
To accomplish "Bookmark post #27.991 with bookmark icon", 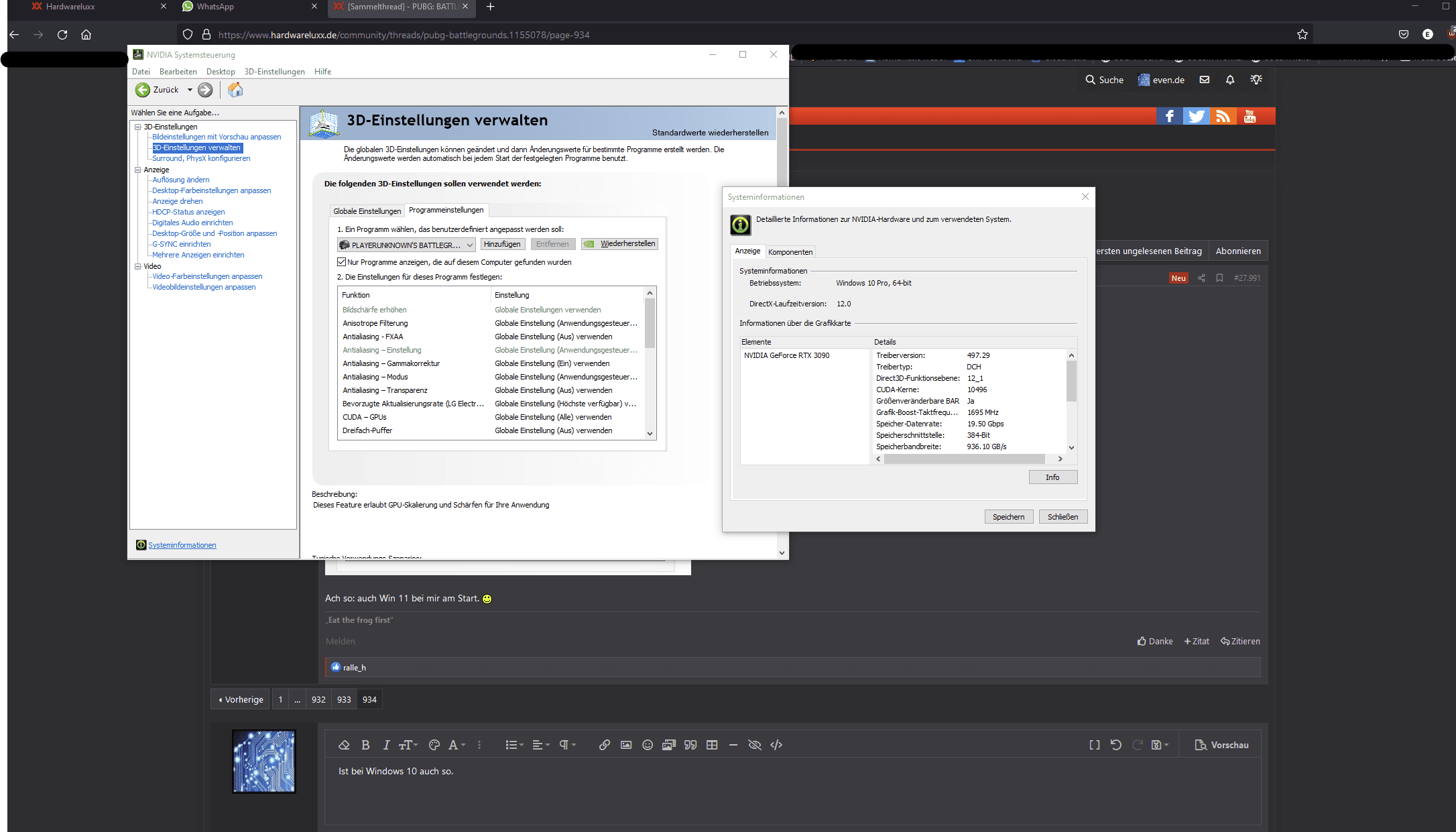I will tap(1219, 278).
